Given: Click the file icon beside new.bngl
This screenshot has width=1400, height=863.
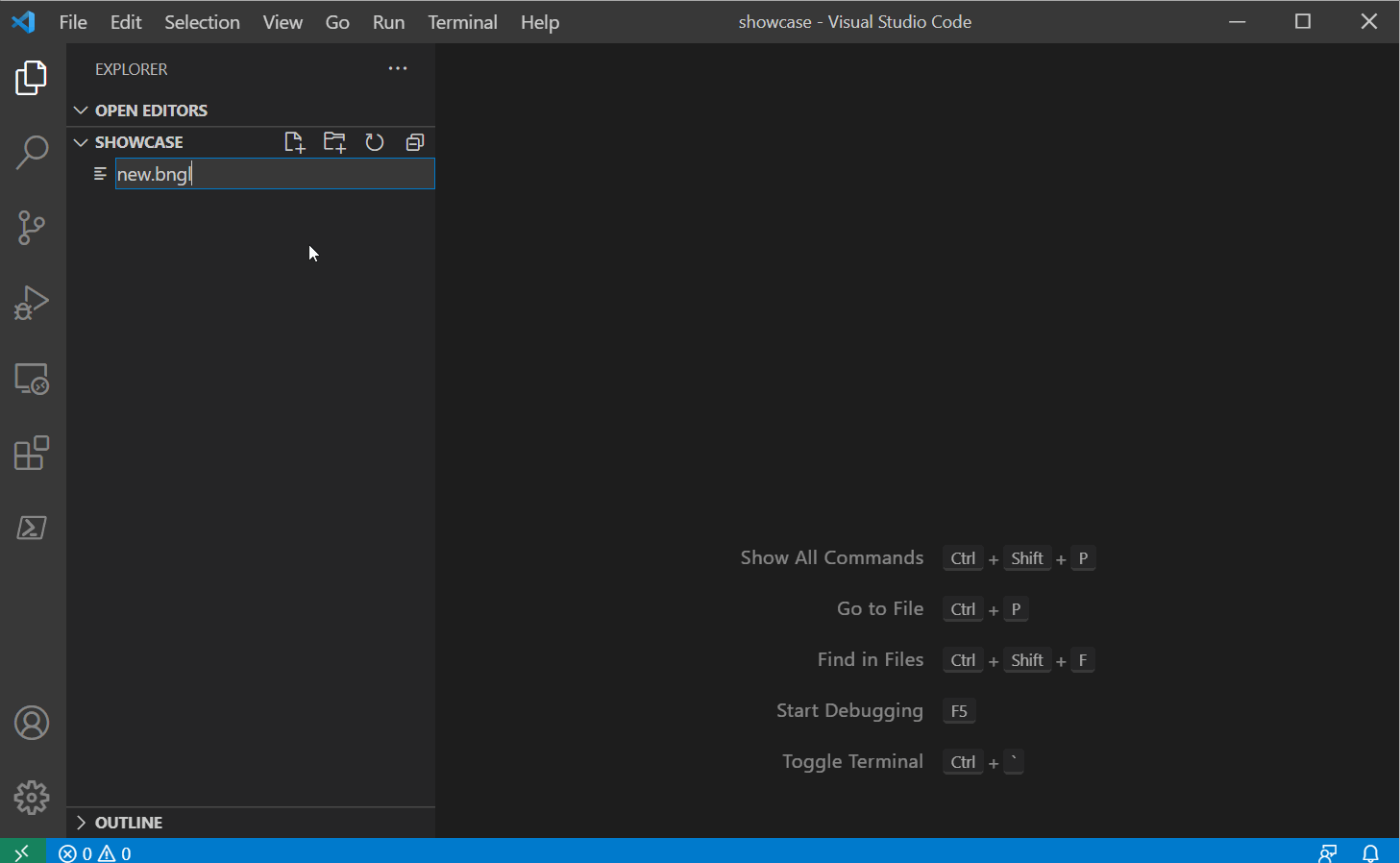Looking at the screenshot, I should tap(100, 174).
